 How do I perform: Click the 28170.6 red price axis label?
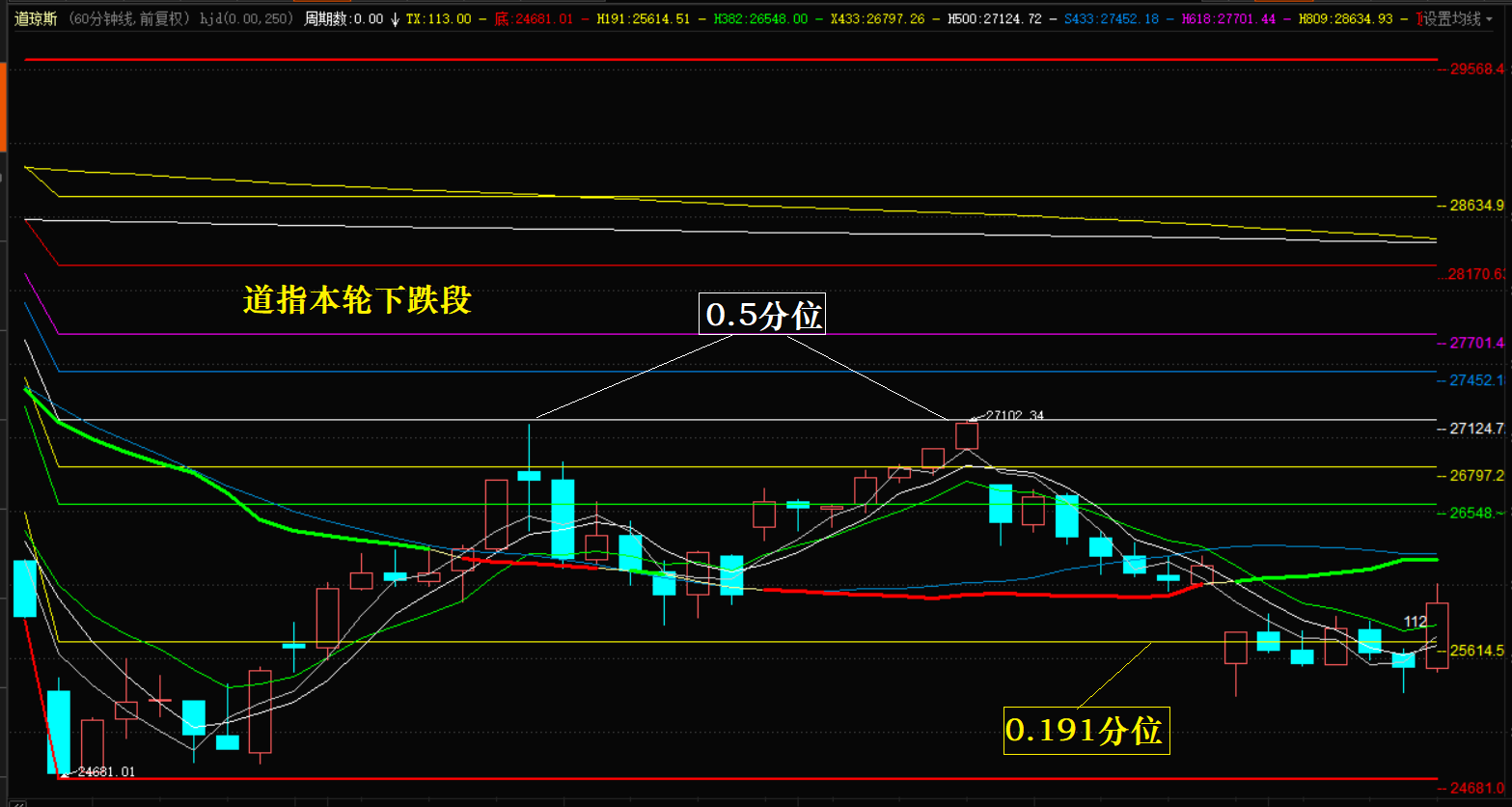[1477, 274]
